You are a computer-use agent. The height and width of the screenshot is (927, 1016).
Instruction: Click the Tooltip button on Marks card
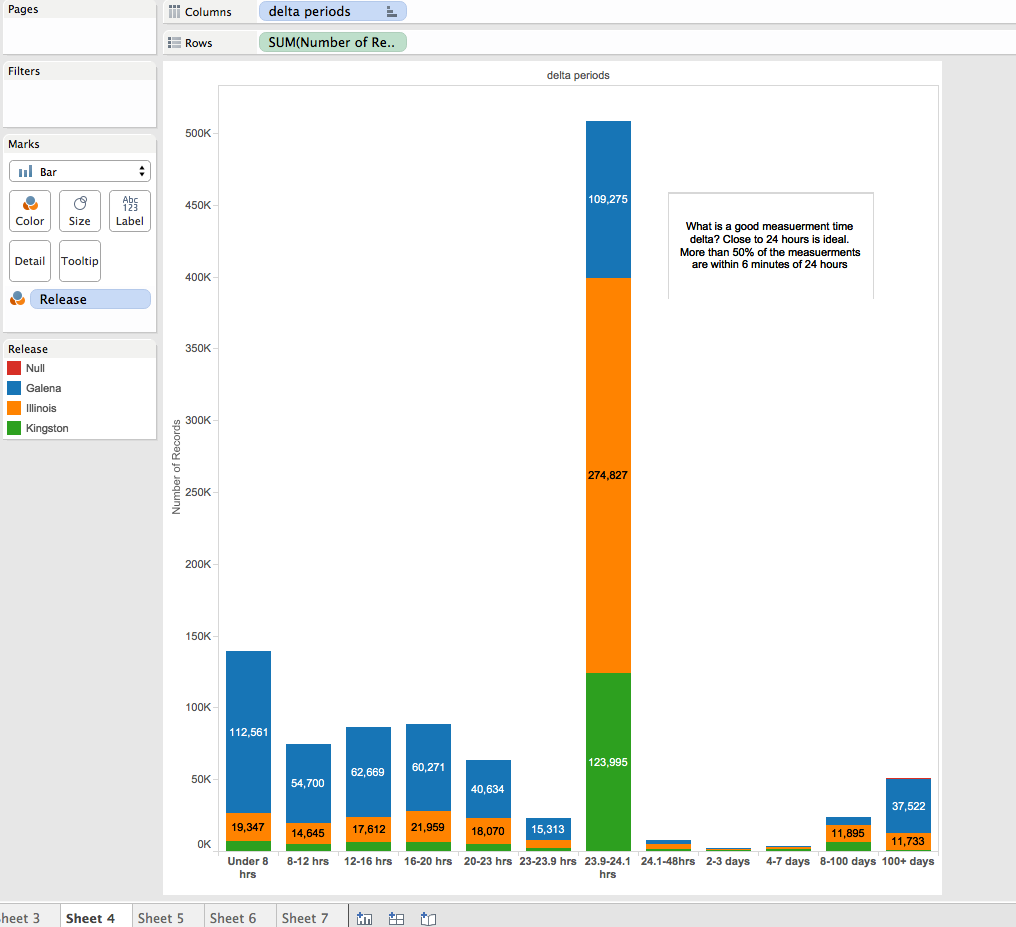coord(80,261)
